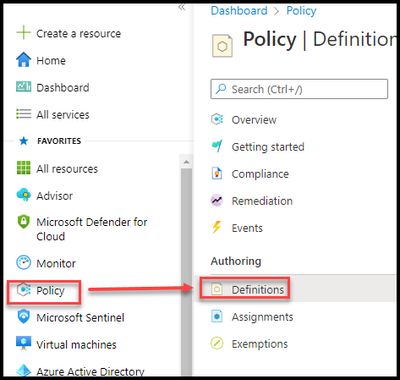Image resolution: width=400 pixels, height=380 pixels.
Task: Click the Dashboard chart icon
Action: [23, 87]
